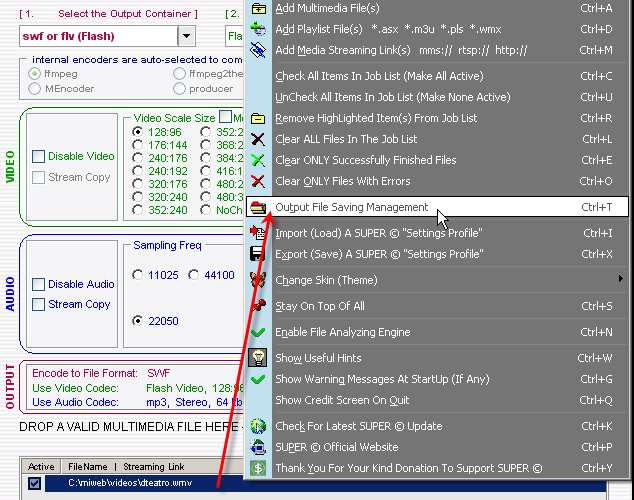Click Check For Latest SUPER Update

click(x=358, y=426)
